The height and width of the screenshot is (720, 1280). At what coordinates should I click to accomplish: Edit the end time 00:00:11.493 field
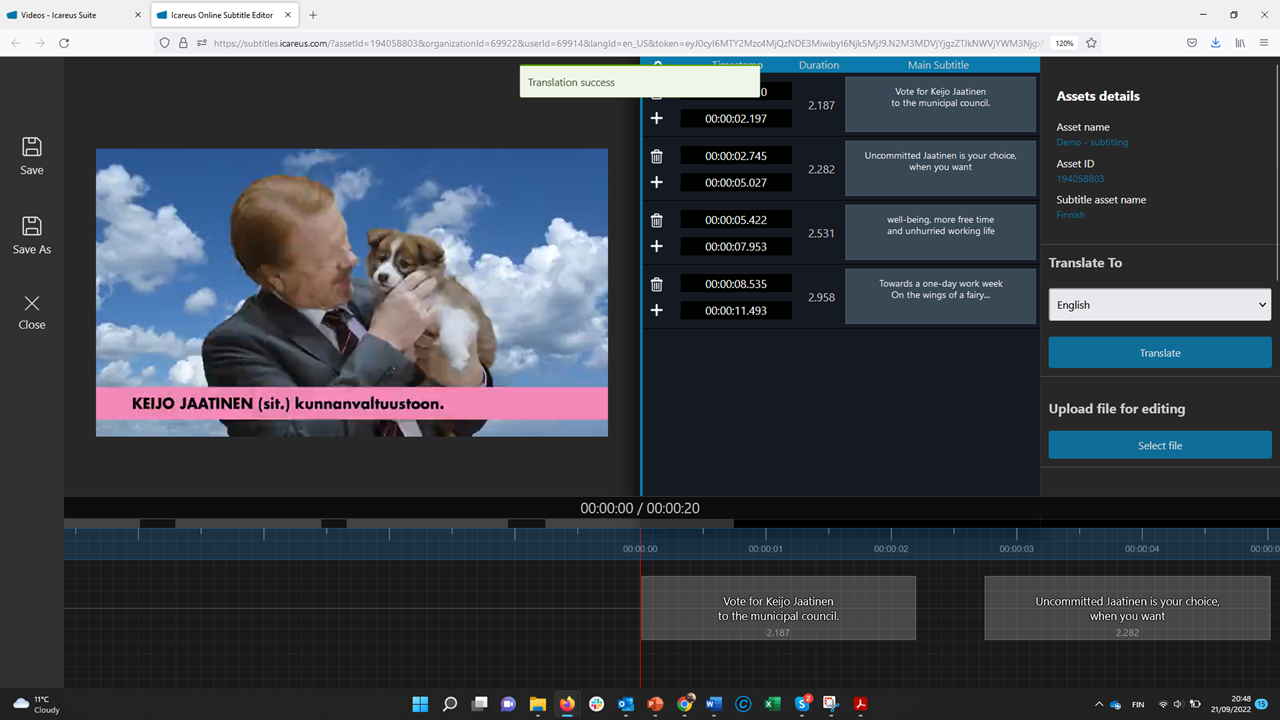point(736,310)
